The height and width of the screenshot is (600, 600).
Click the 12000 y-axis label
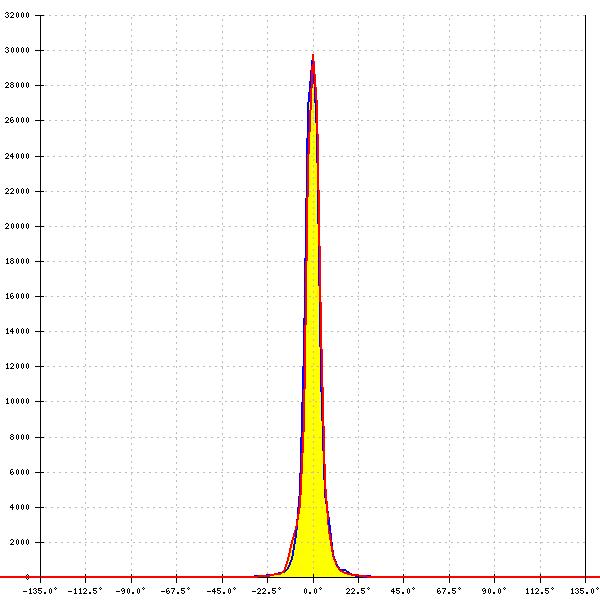(x=17, y=366)
